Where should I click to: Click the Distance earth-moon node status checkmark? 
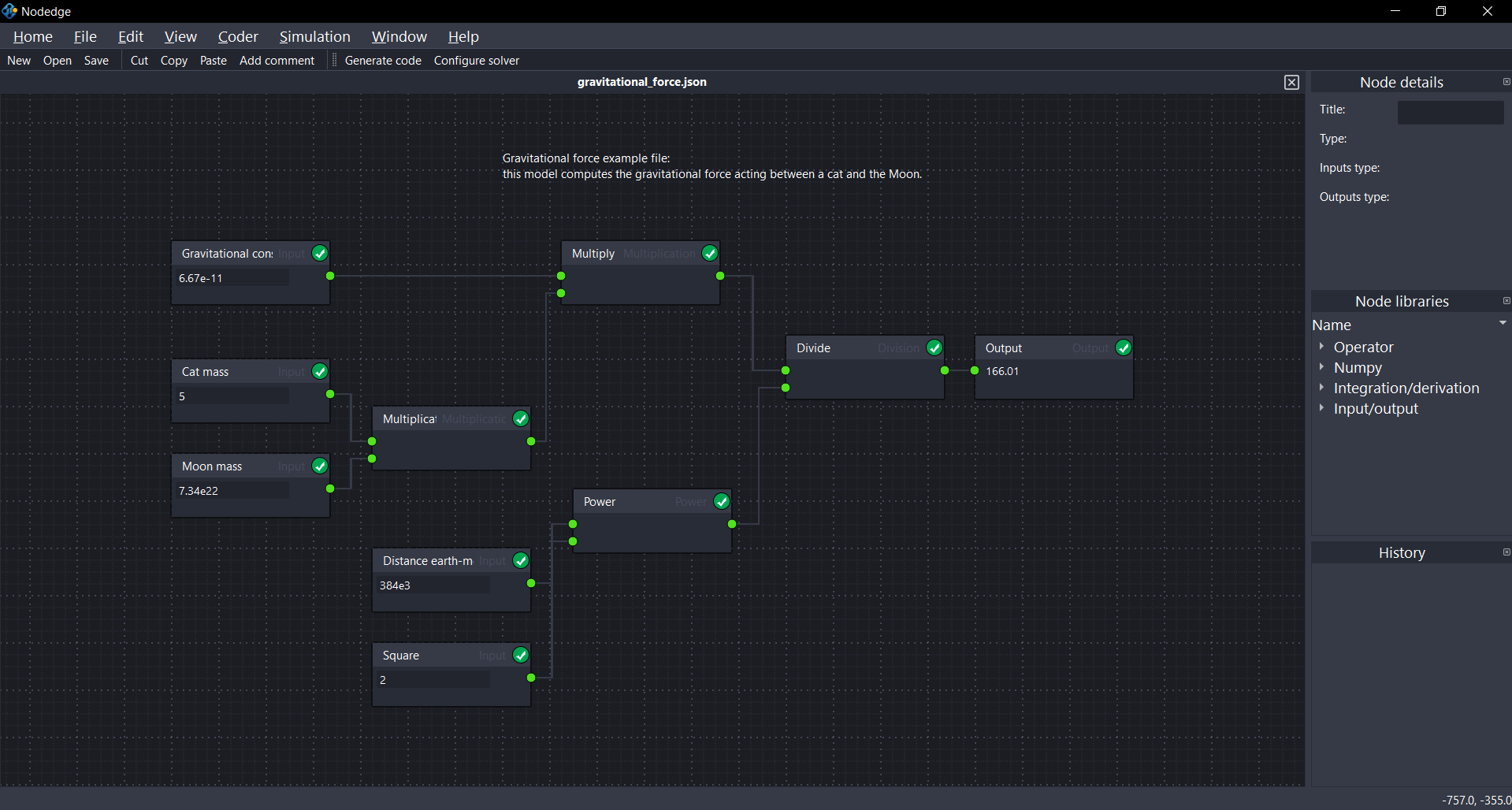point(521,560)
